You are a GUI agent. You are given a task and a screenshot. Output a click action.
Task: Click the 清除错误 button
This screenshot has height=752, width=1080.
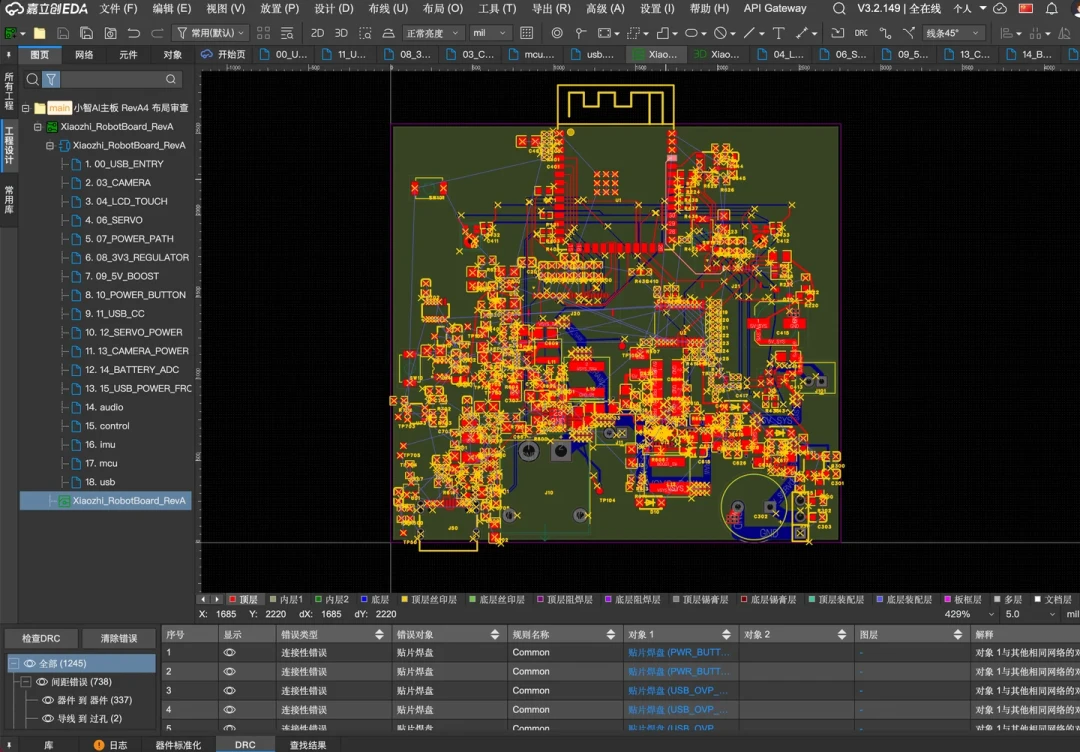click(x=118, y=638)
